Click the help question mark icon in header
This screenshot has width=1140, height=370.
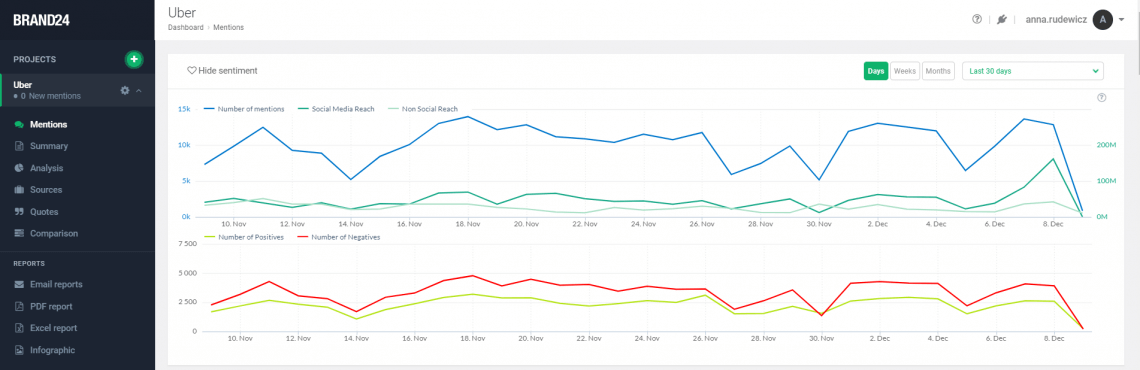pos(977,20)
